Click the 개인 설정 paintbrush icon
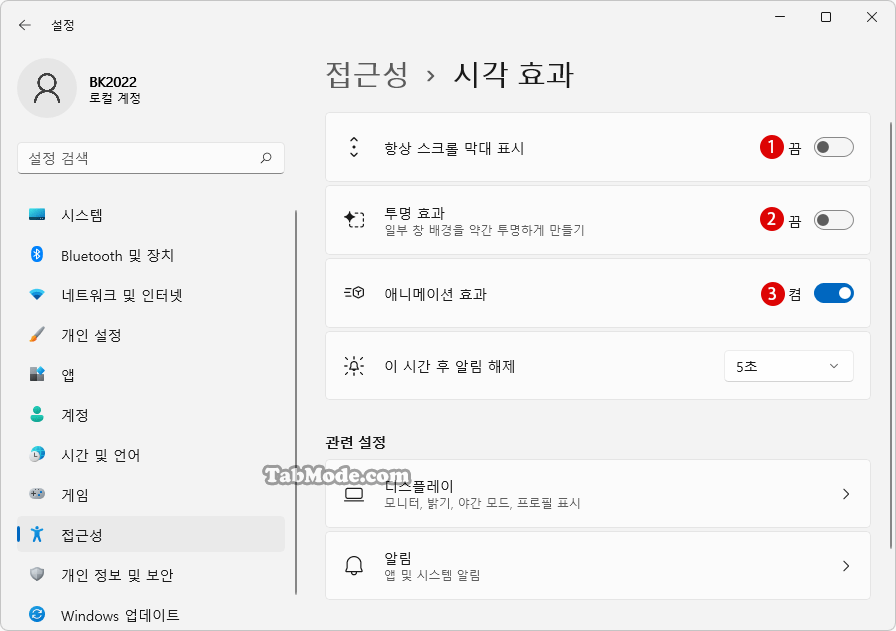This screenshot has height=631, width=896. (x=37, y=334)
